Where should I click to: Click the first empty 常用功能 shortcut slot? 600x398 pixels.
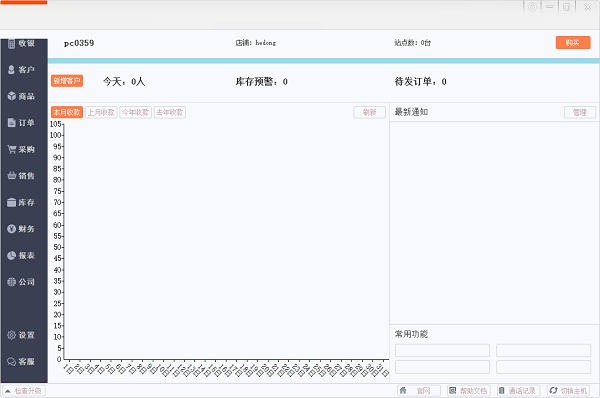tap(442, 350)
